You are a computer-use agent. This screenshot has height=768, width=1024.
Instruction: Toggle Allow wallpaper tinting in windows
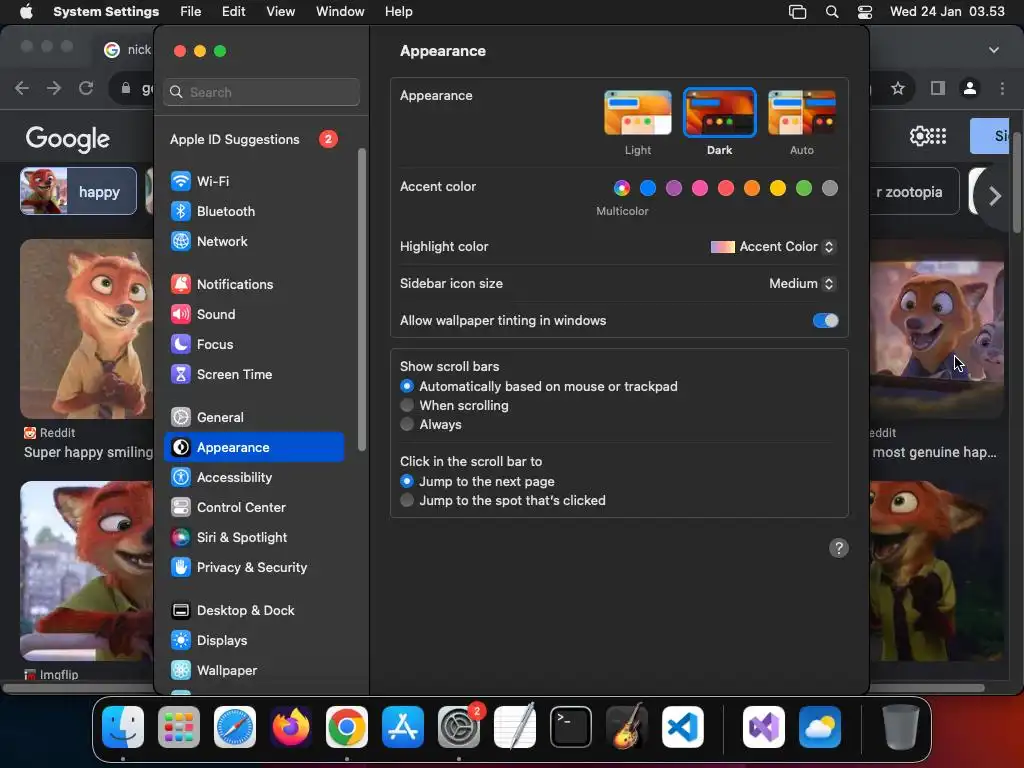(825, 321)
